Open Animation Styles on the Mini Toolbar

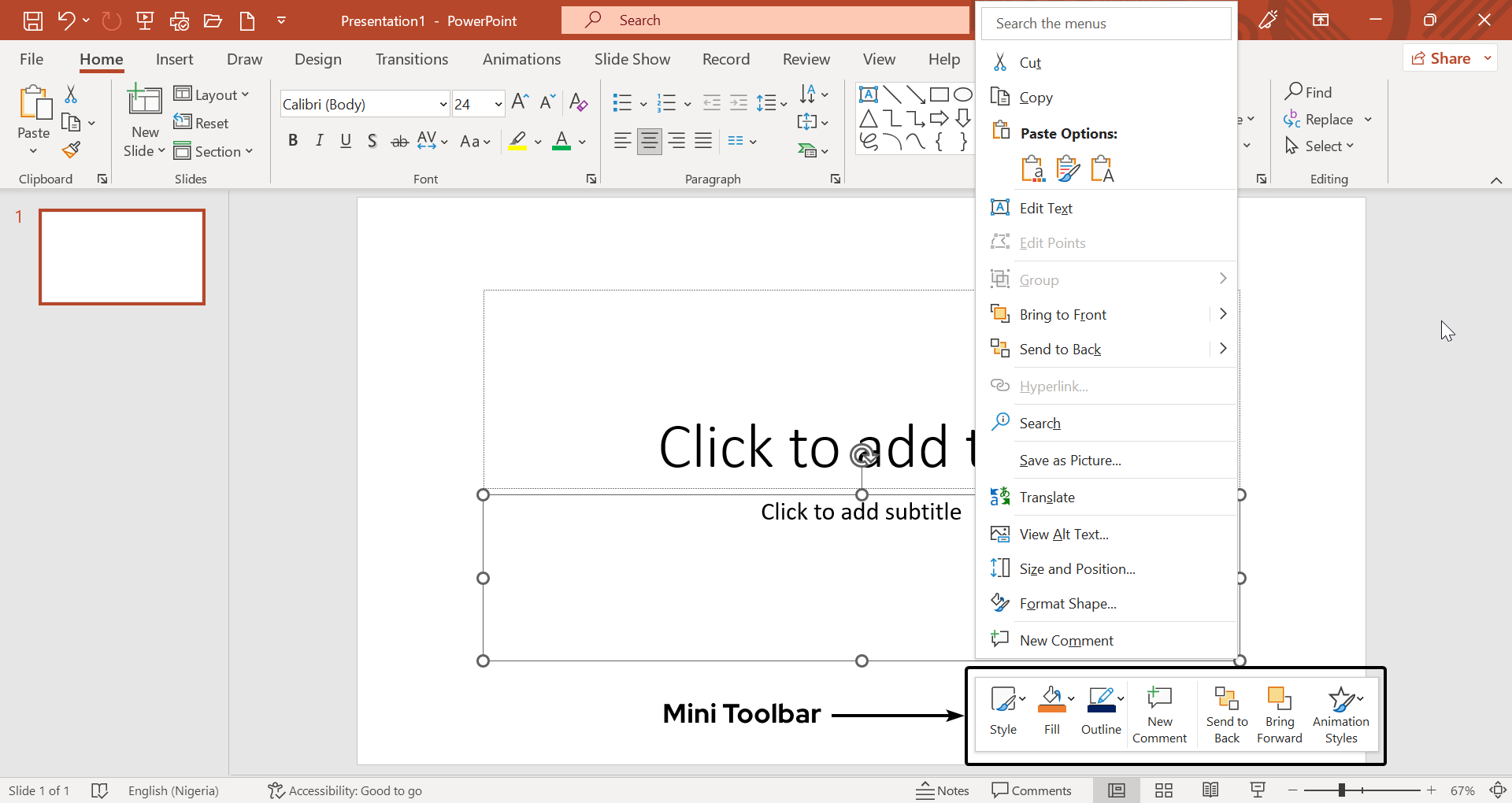coord(1341,712)
